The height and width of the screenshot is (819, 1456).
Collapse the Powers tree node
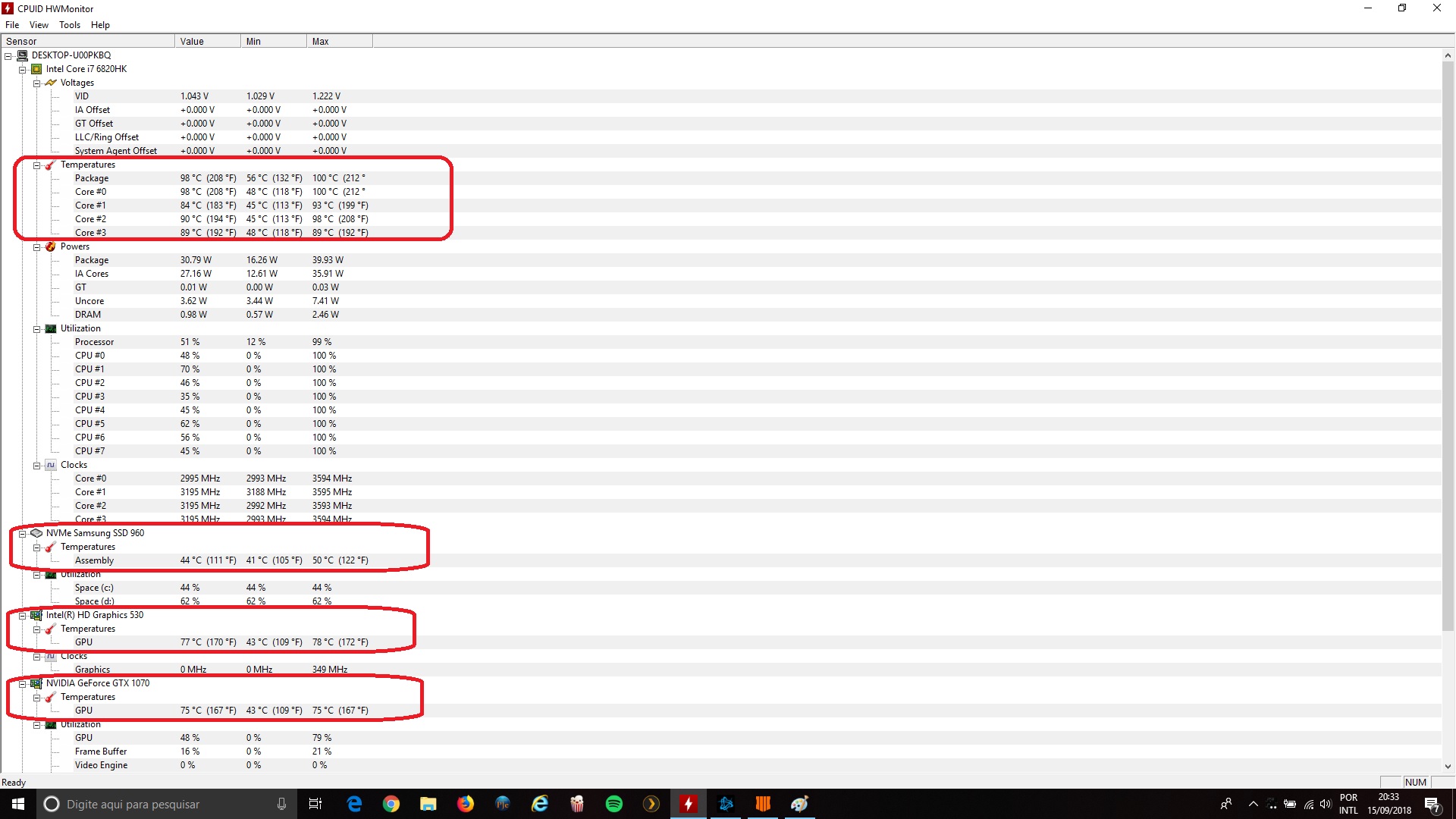(36, 247)
